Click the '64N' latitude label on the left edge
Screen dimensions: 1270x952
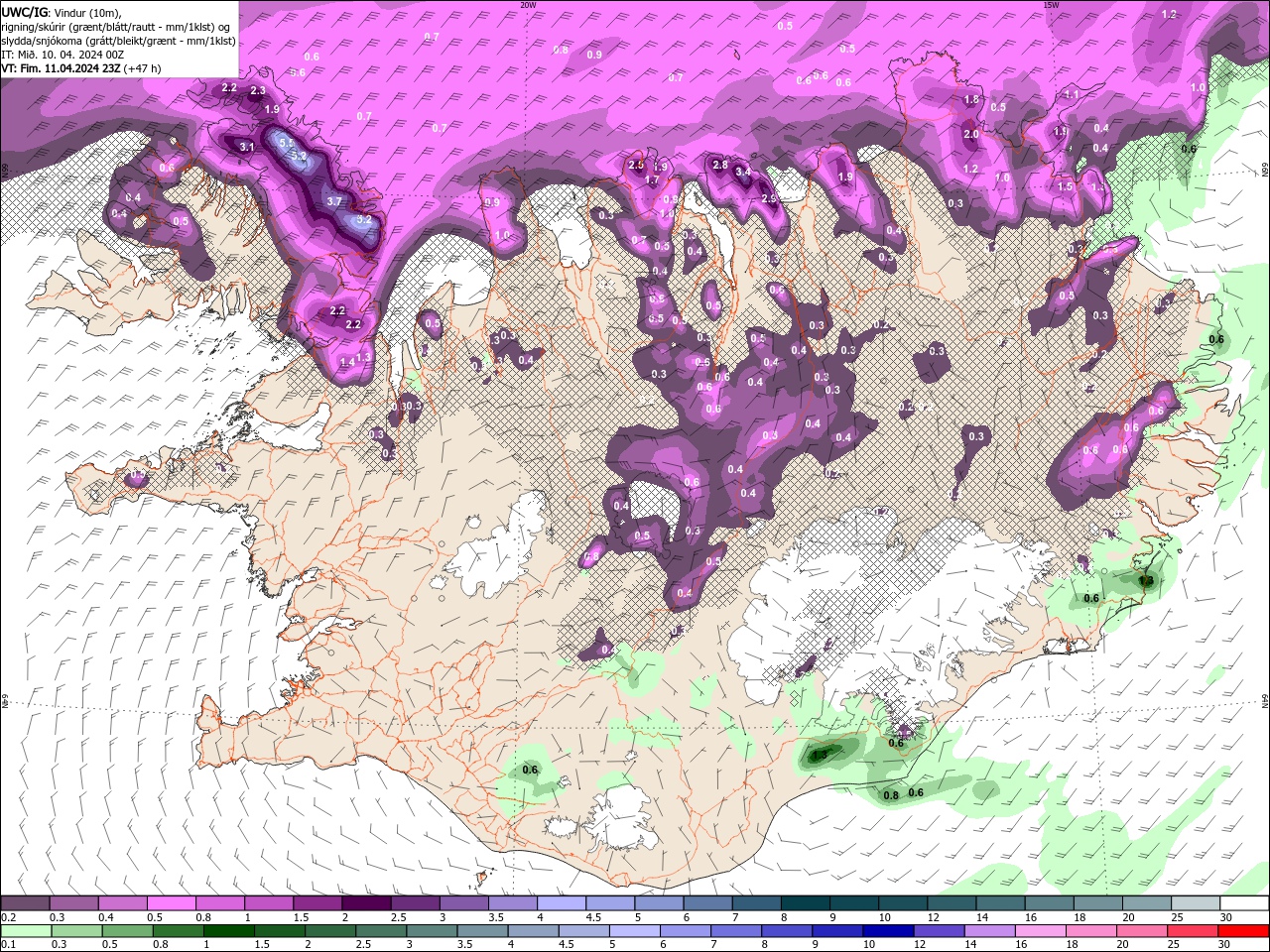point(4,700)
